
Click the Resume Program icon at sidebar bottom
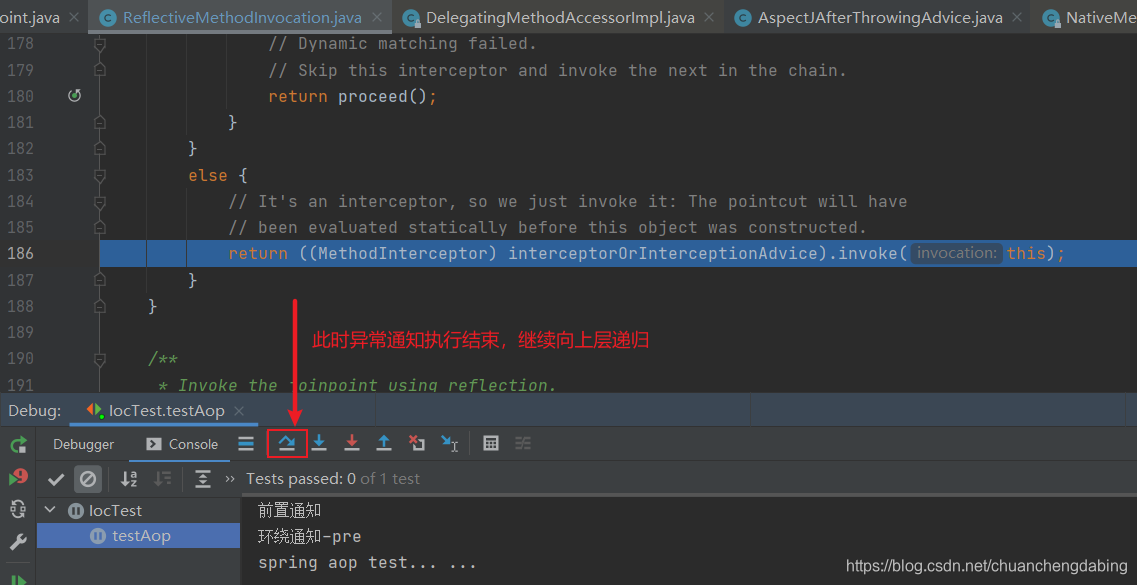click(x=18, y=579)
